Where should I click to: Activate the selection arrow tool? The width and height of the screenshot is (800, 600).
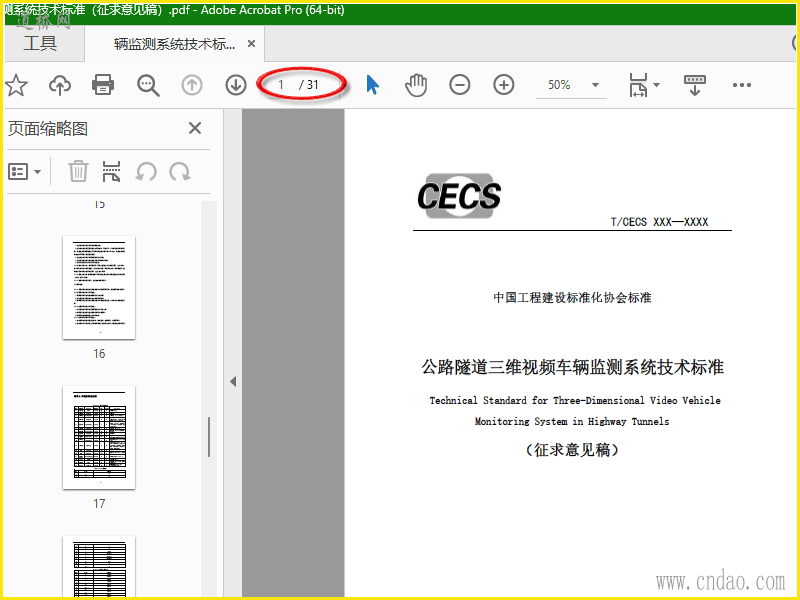[x=372, y=85]
